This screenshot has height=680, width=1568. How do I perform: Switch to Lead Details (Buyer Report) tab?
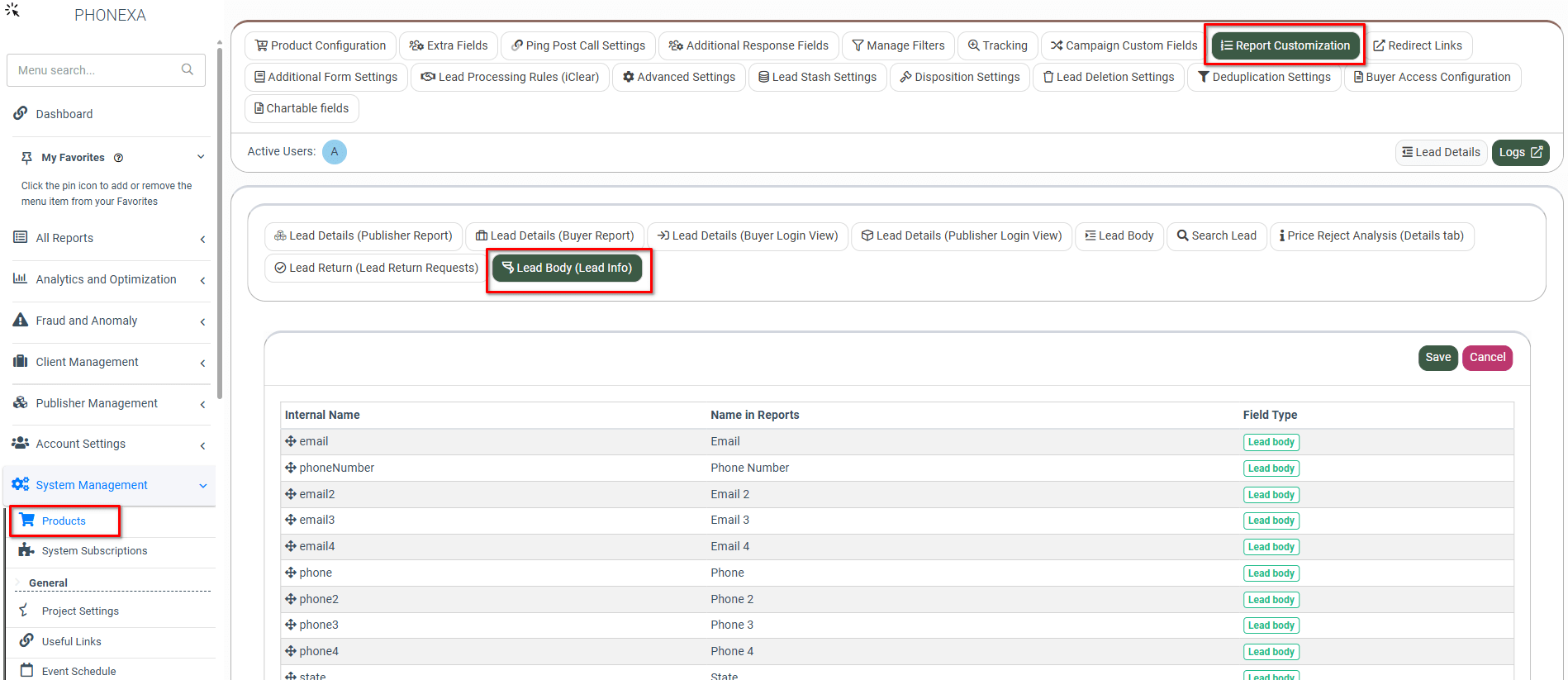click(554, 235)
